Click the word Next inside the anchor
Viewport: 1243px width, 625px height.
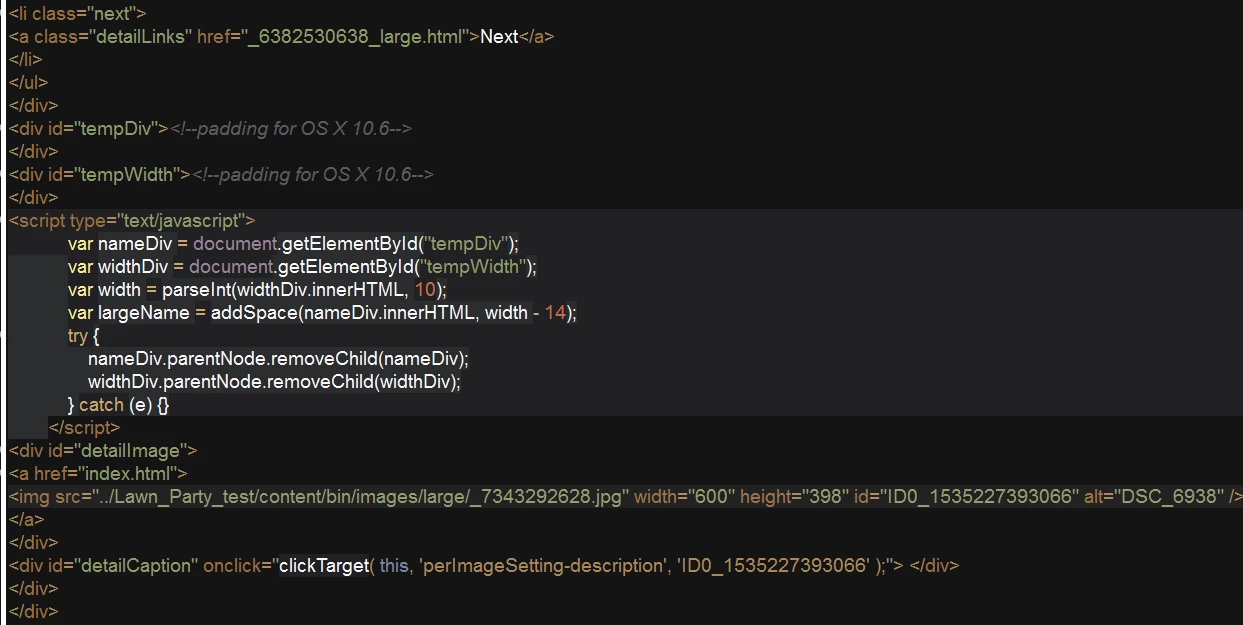(x=499, y=37)
